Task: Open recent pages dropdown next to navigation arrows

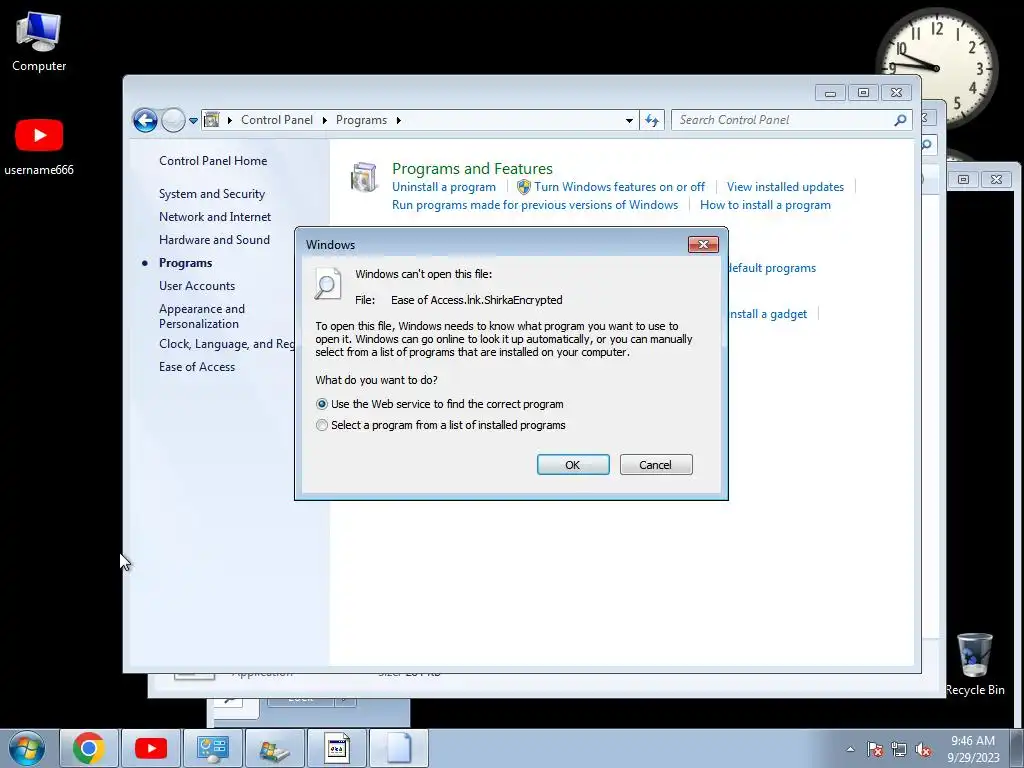Action: click(x=193, y=121)
